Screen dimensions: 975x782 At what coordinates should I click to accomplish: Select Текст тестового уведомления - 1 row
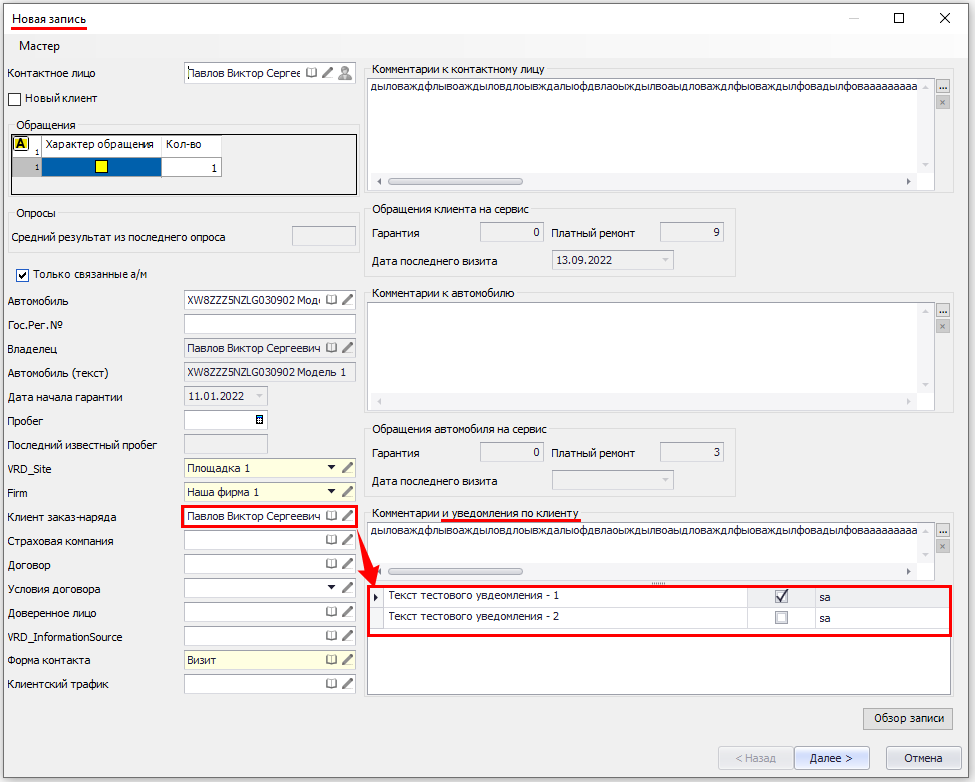tap(473, 596)
